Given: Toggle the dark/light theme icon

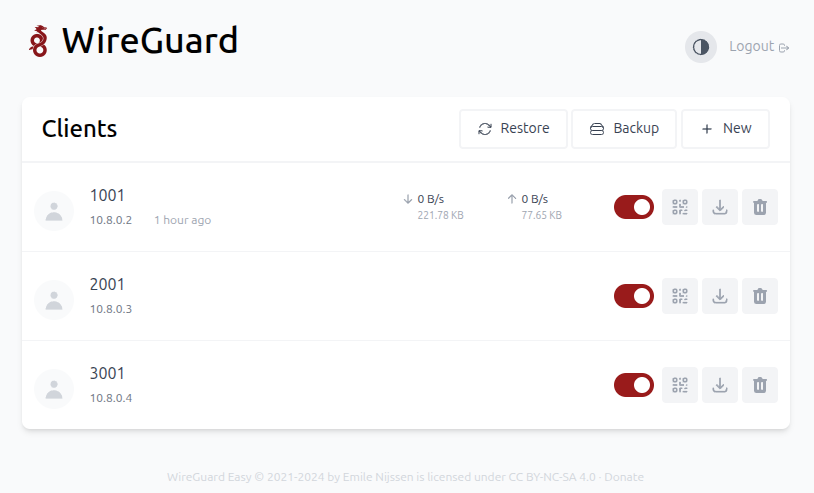Looking at the screenshot, I should coord(701,47).
